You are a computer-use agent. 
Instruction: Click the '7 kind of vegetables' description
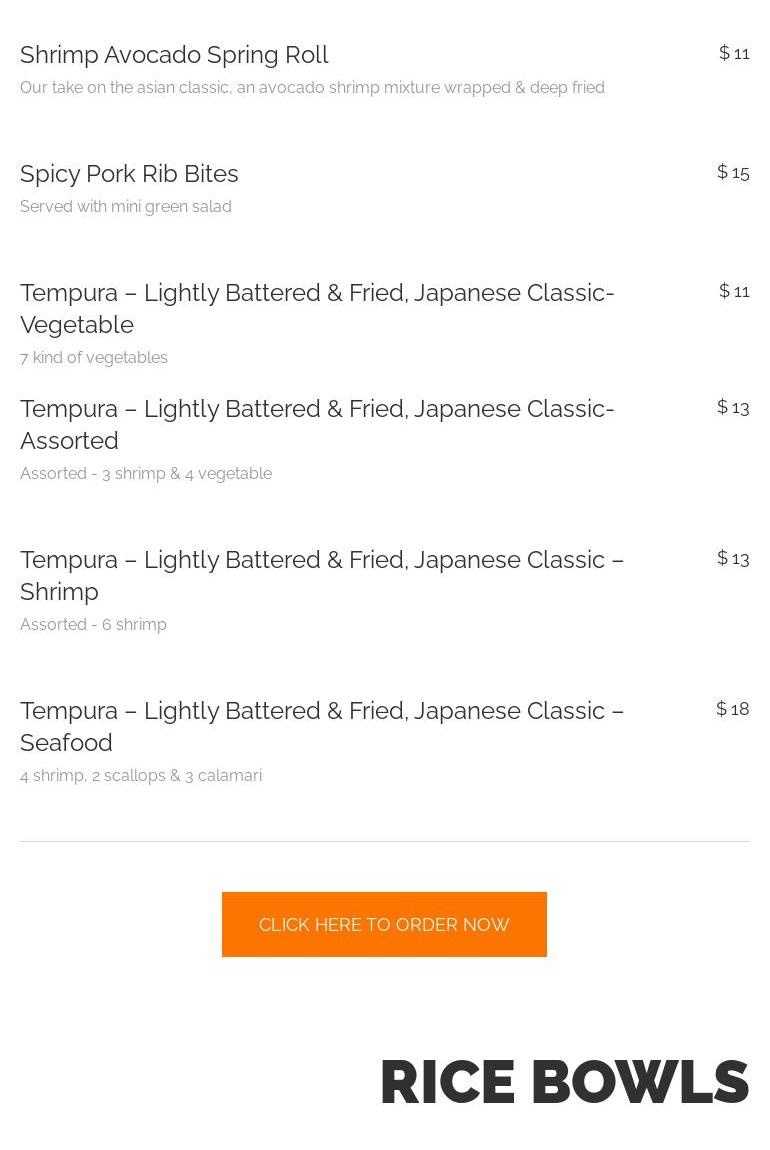pos(94,358)
